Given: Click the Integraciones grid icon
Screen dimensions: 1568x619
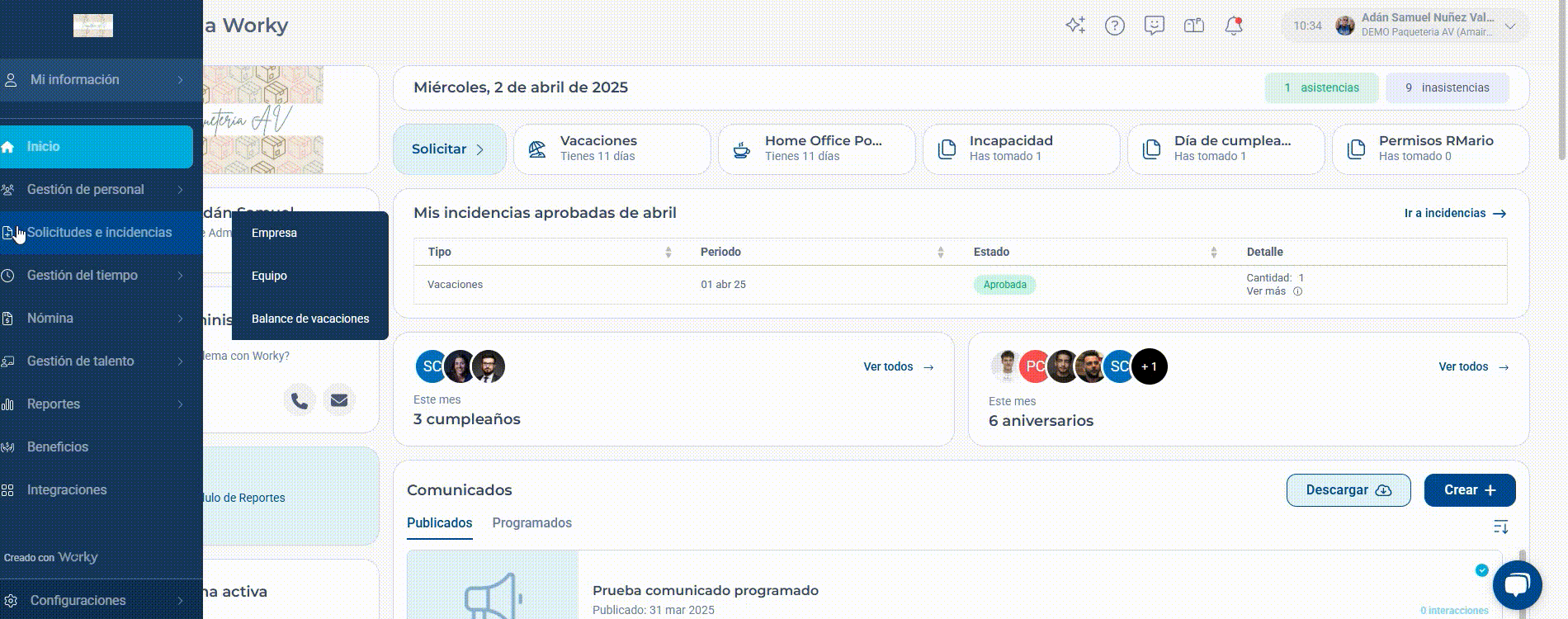Looking at the screenshot, I should point(7,490).
